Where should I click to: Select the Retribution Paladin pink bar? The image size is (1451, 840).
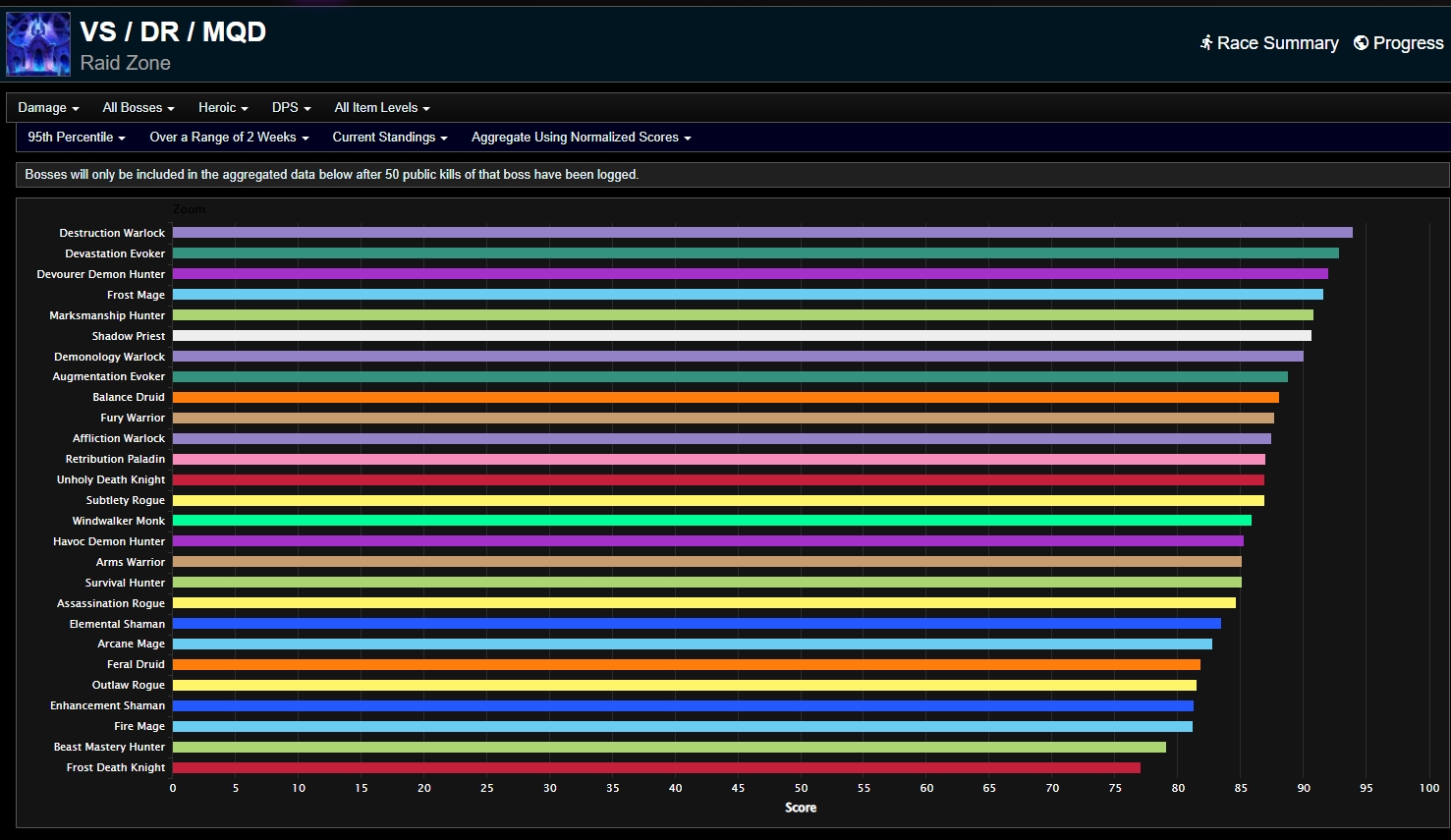coord(719,459)
